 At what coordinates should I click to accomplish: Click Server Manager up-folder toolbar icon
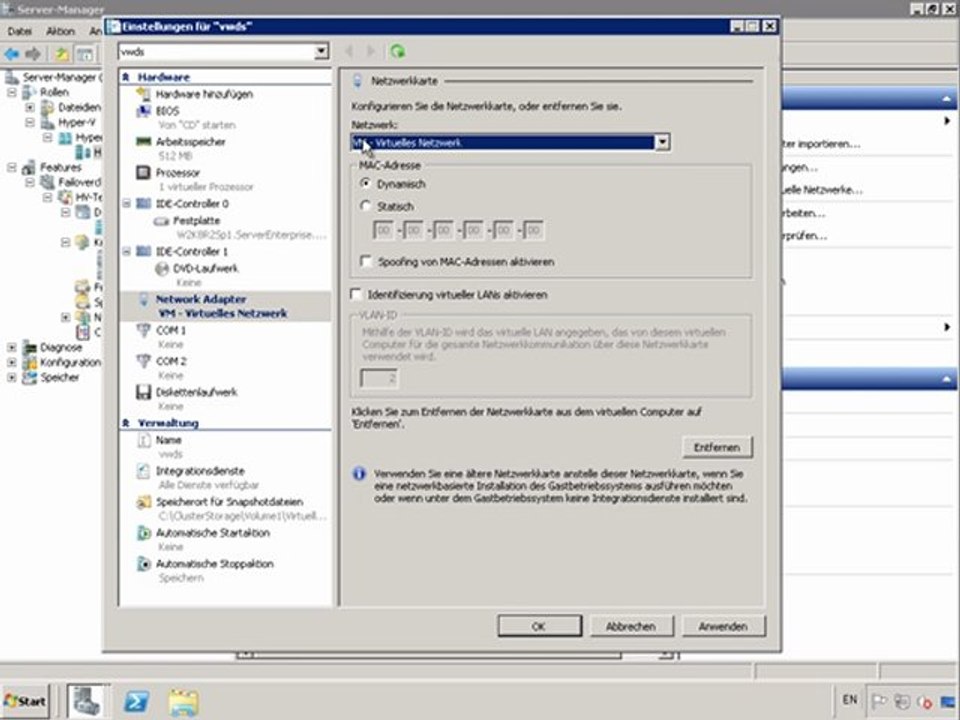point(62,54)
